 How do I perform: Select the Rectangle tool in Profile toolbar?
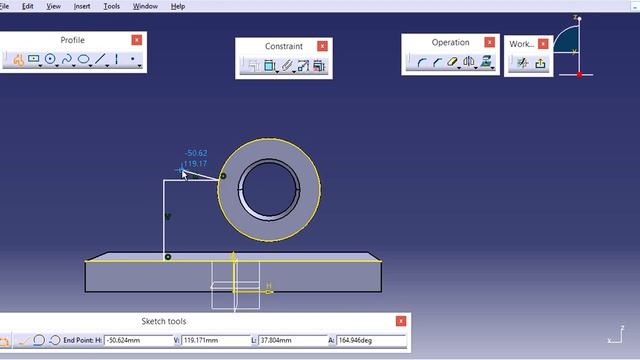tap(33, 59)
